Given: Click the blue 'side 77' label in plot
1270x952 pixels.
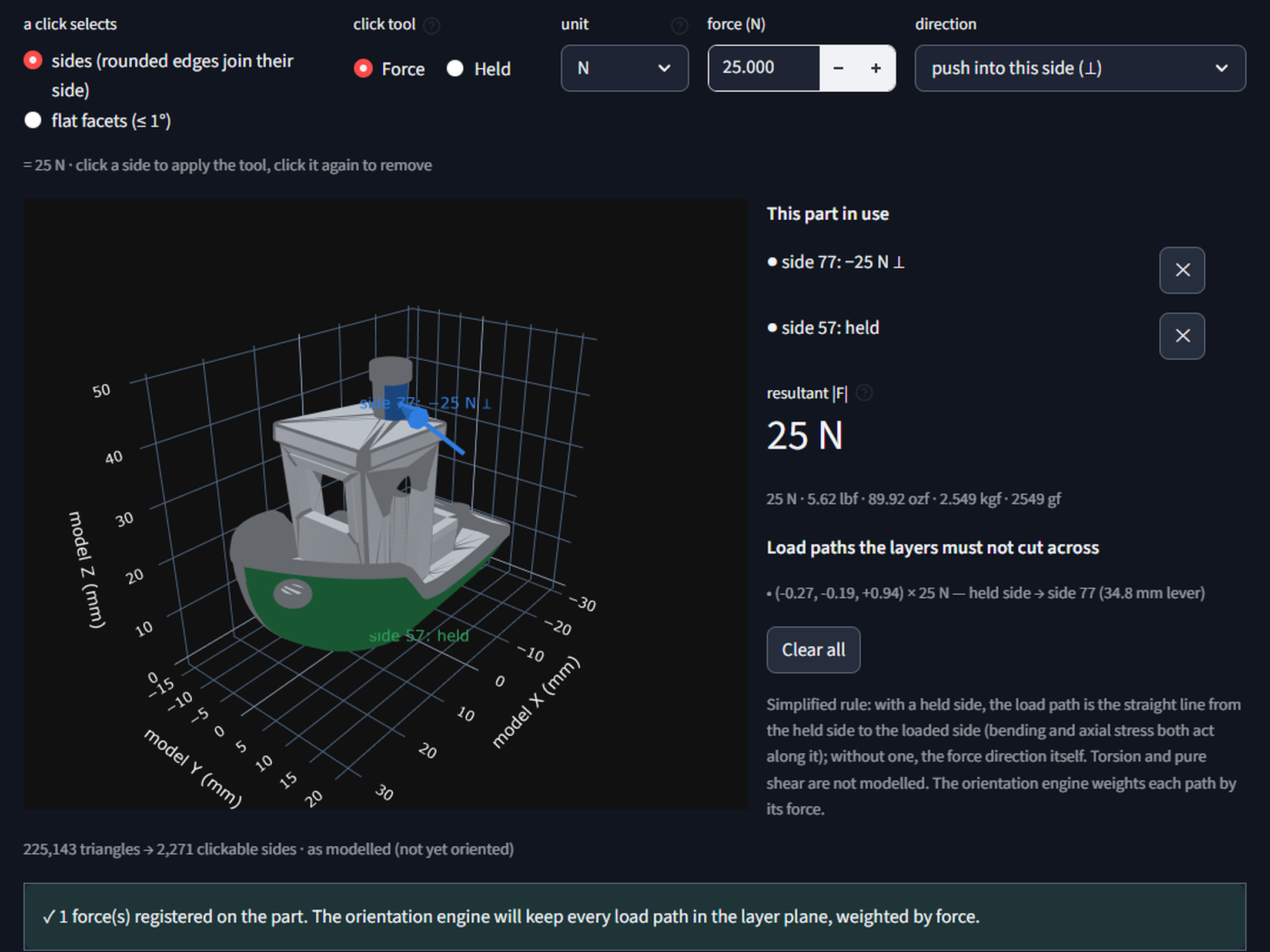Looking at the screenshot, I should tap(425, 403).
